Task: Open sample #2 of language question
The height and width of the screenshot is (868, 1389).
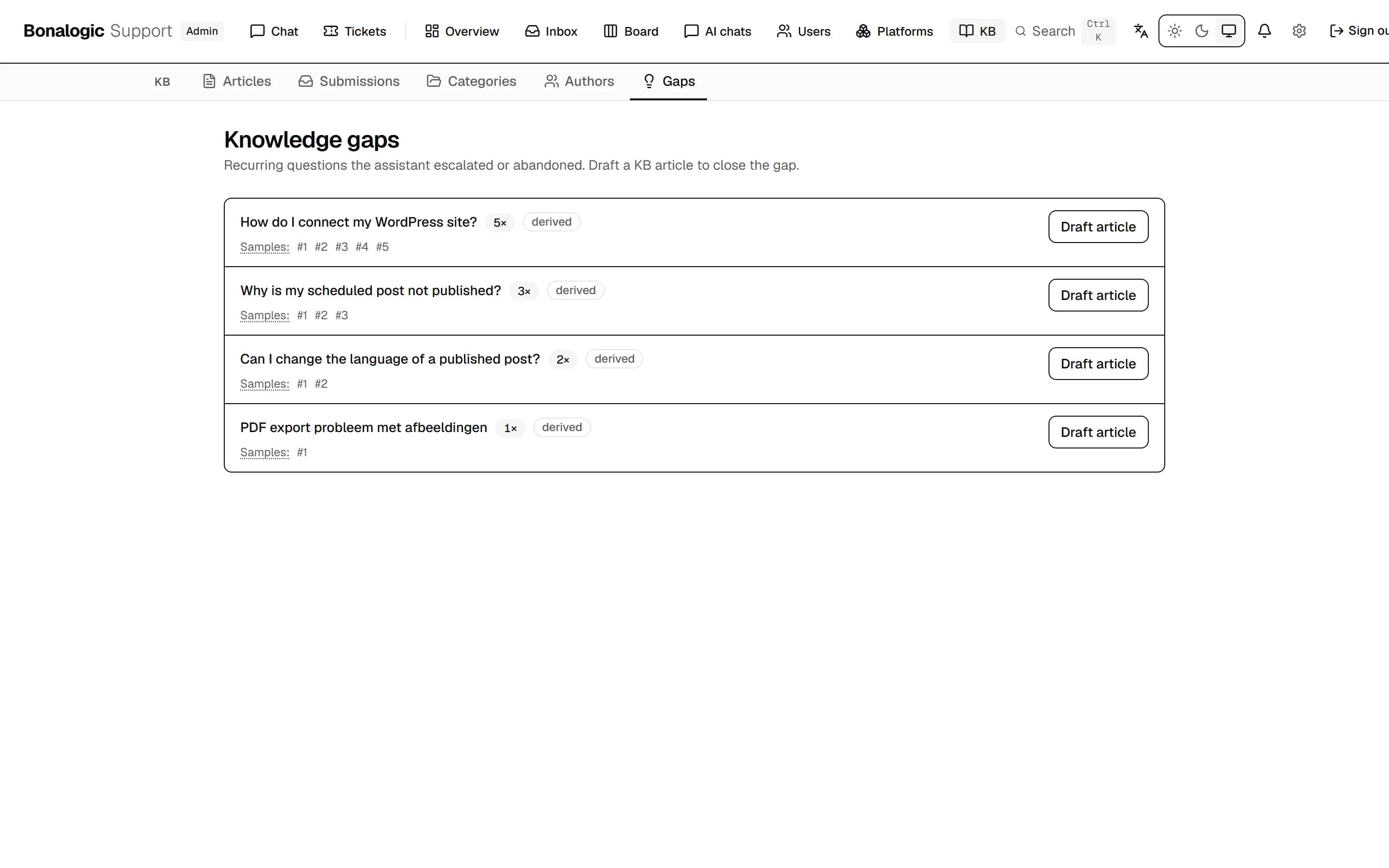Action: tap(321, 383)
